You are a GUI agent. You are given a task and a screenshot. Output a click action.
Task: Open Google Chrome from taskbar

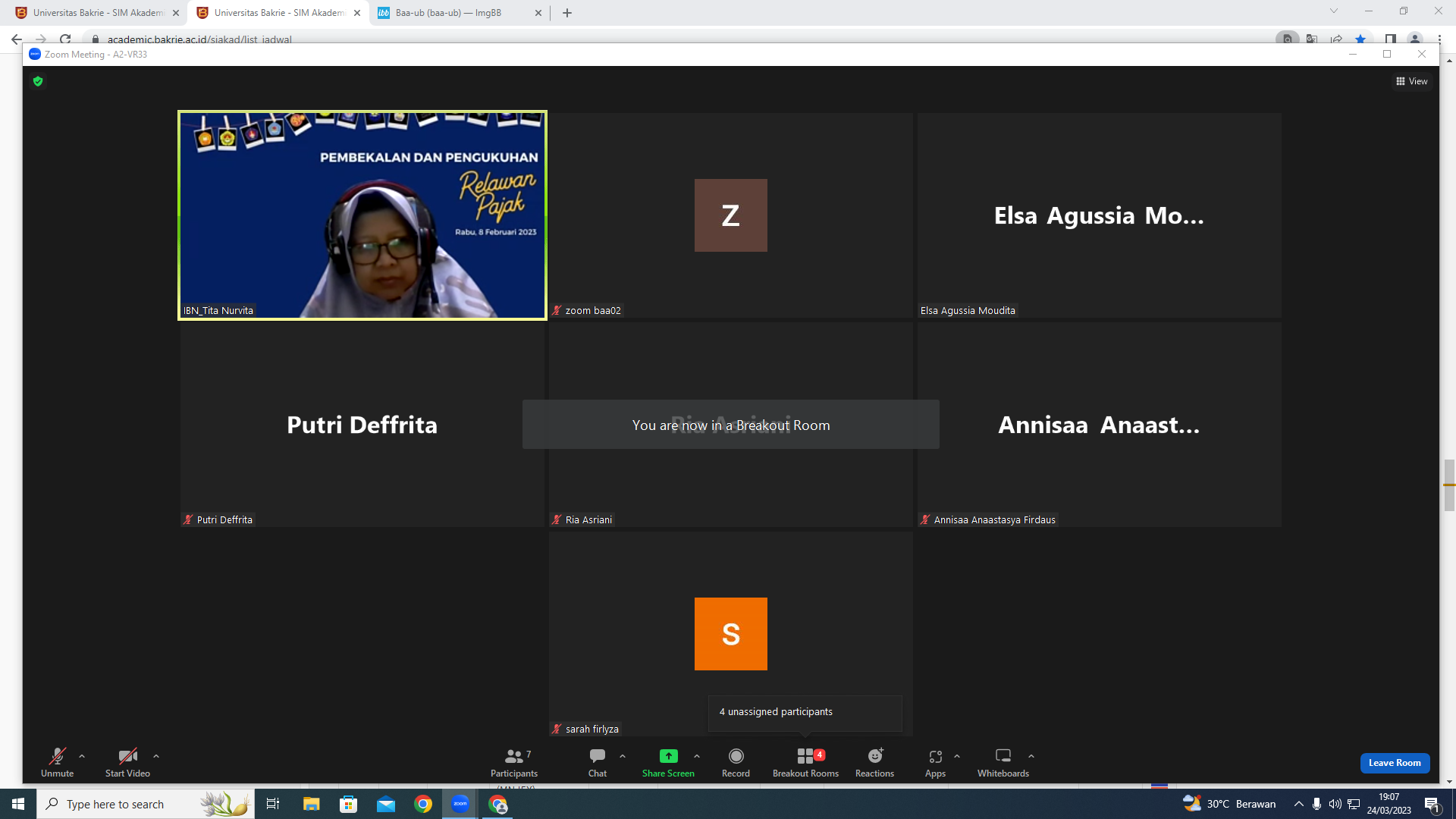coord(423,804)
